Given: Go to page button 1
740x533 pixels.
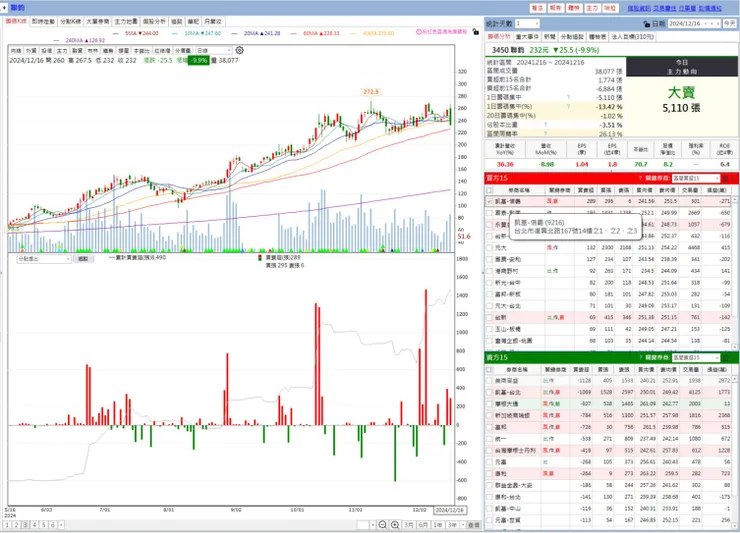Looking at the screenshot, I should [8, 525].
